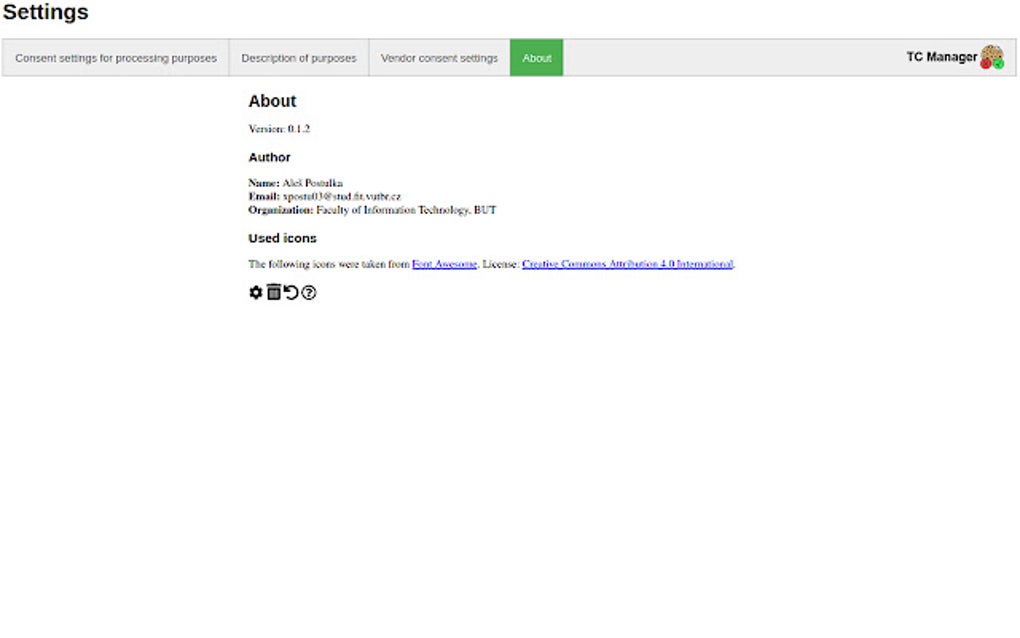Select the gear settings icon under Used icons
The height and width of the screenshot is (638, 1020).
tap(256, 292)
